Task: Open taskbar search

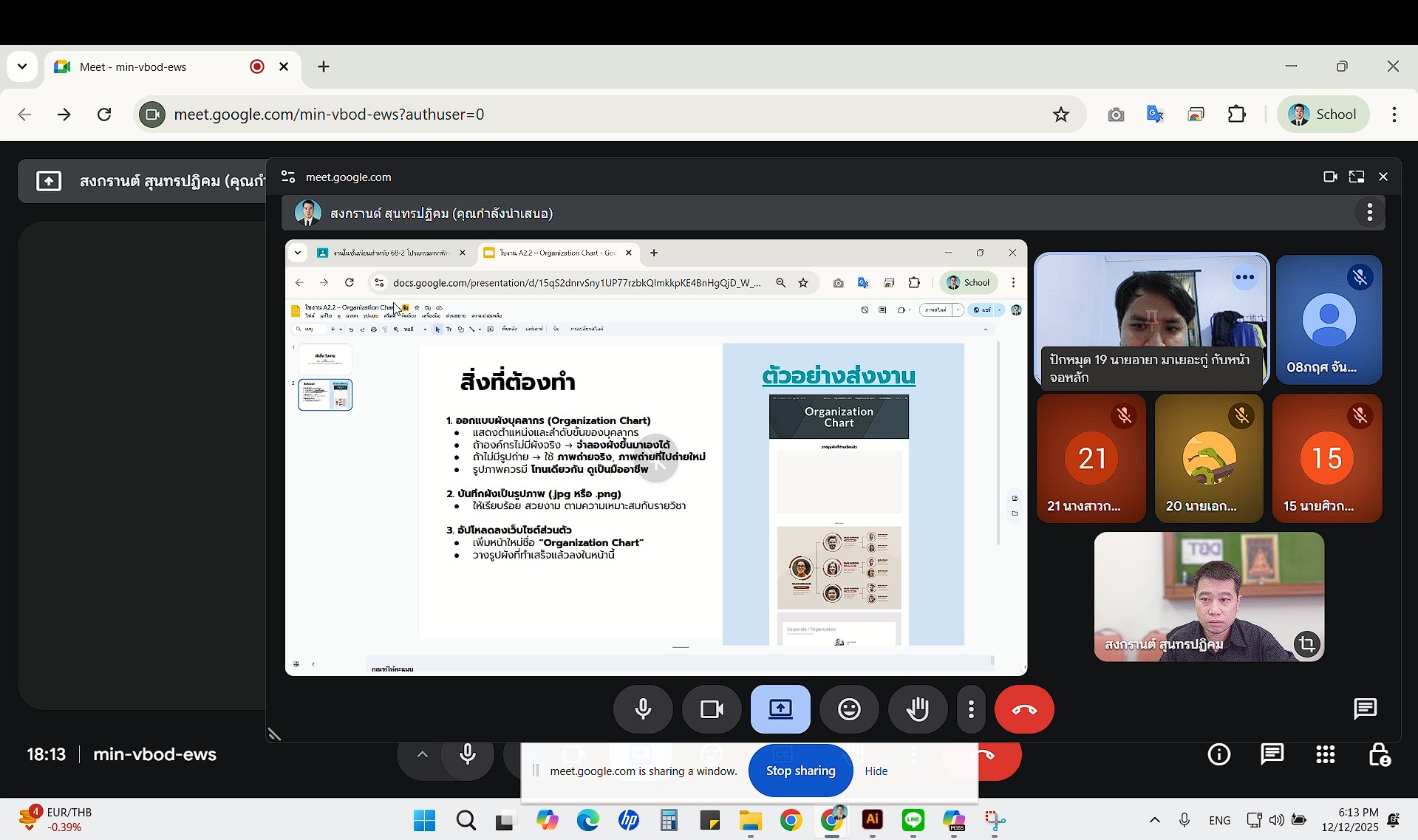Action: pos(466,820)
